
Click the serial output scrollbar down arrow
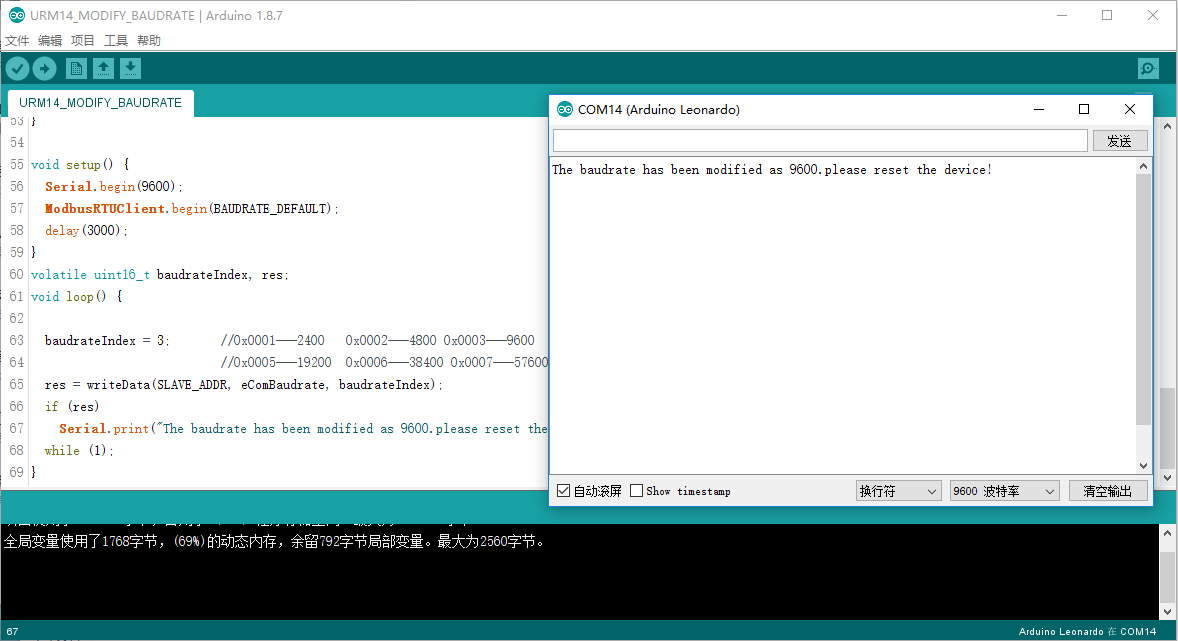pos(1143,466)
